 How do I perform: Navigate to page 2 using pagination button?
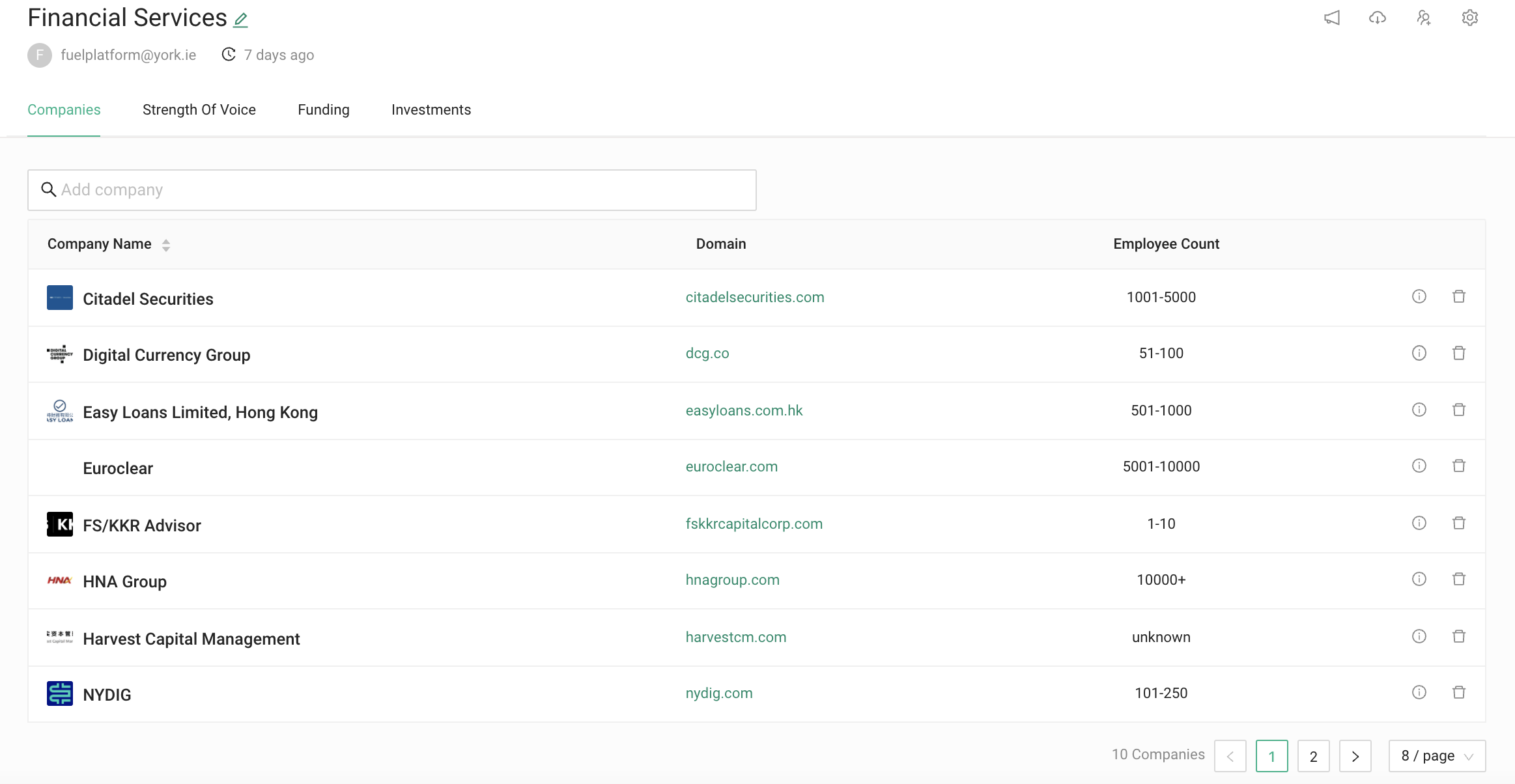click(1313, 756)
